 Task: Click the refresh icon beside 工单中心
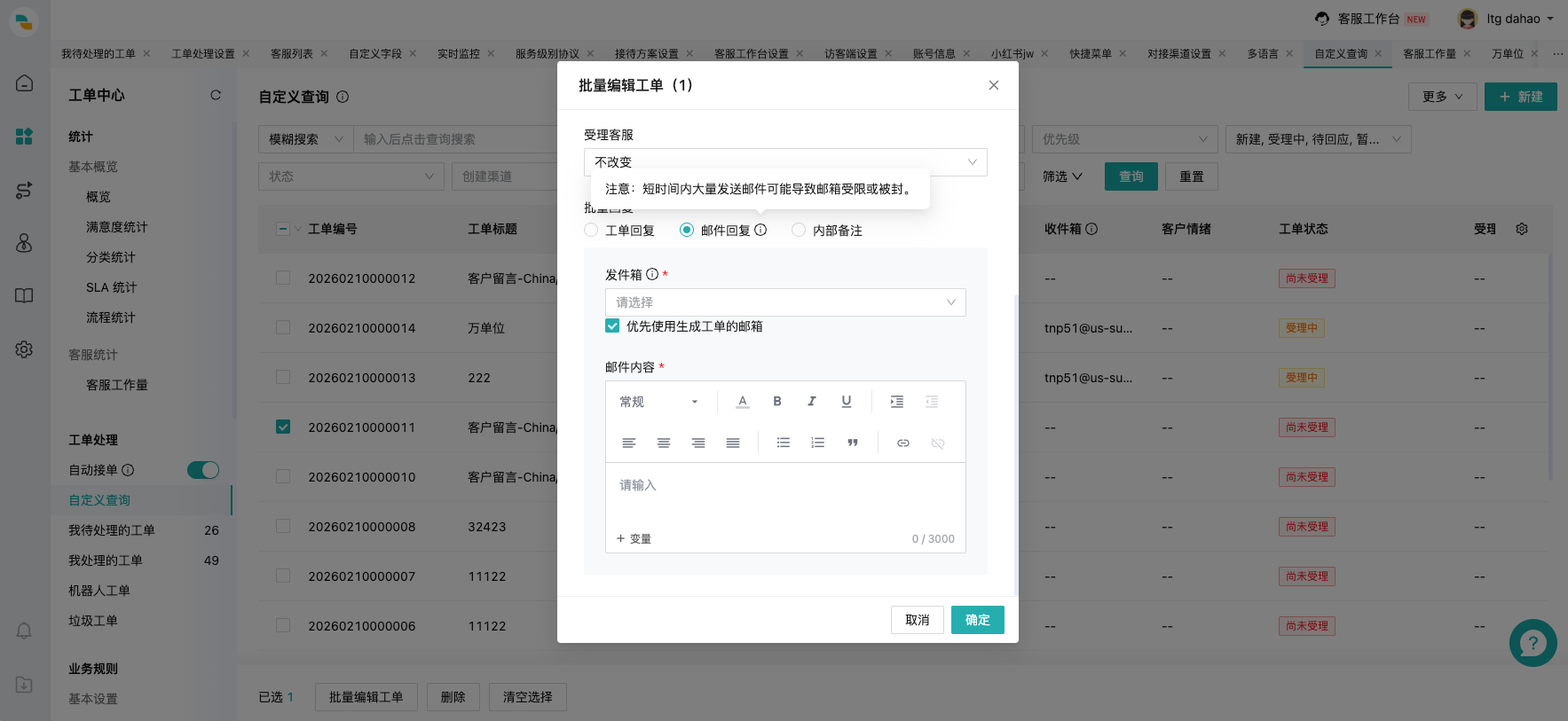216,95
